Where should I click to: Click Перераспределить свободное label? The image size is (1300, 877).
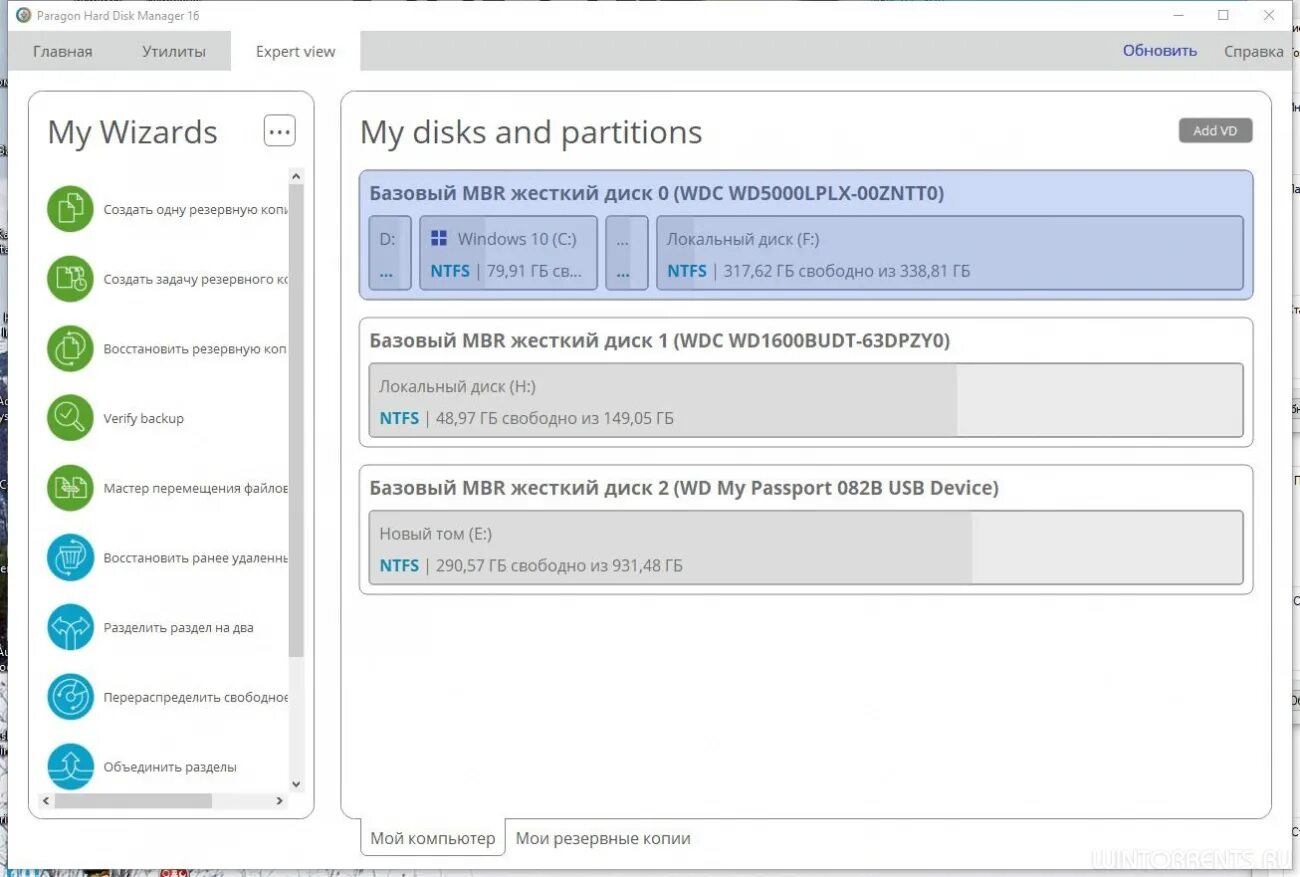196,697
